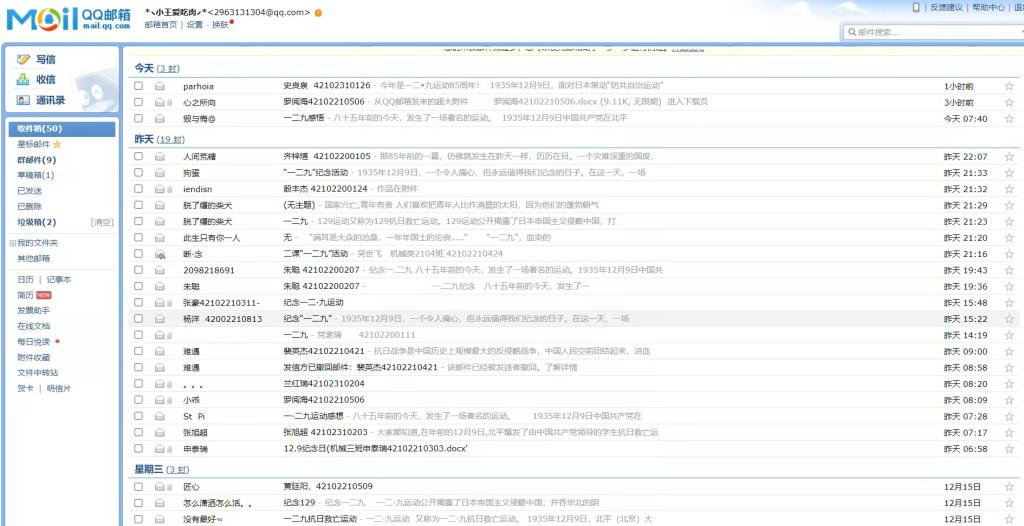1024x526 pixels.
Task: Click the 收信 receive mail icon
Action: (x=24, y=80)
